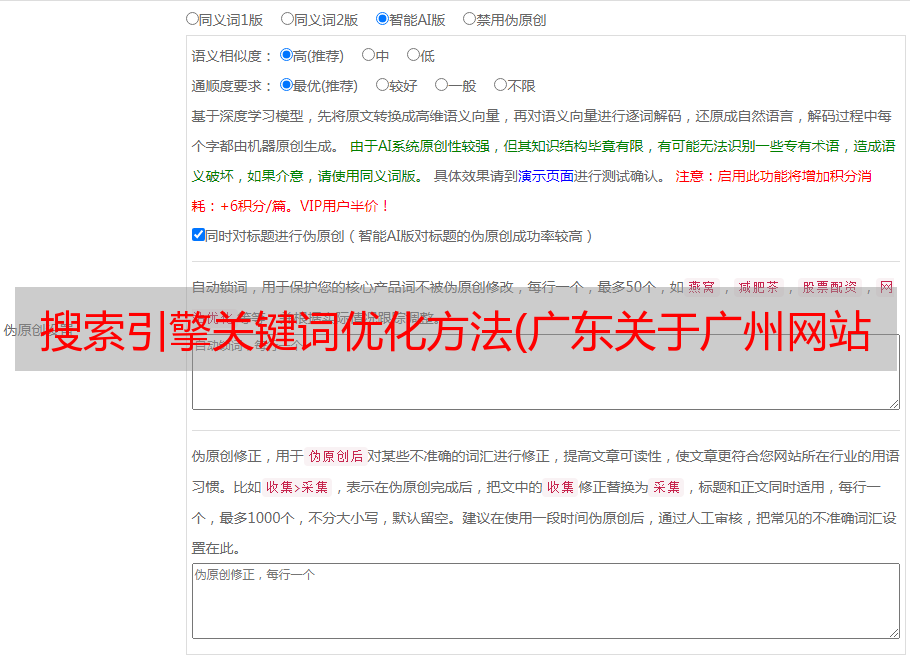
Task: Click into the 自动锁词 text area
Action: (x=546, y=372)
